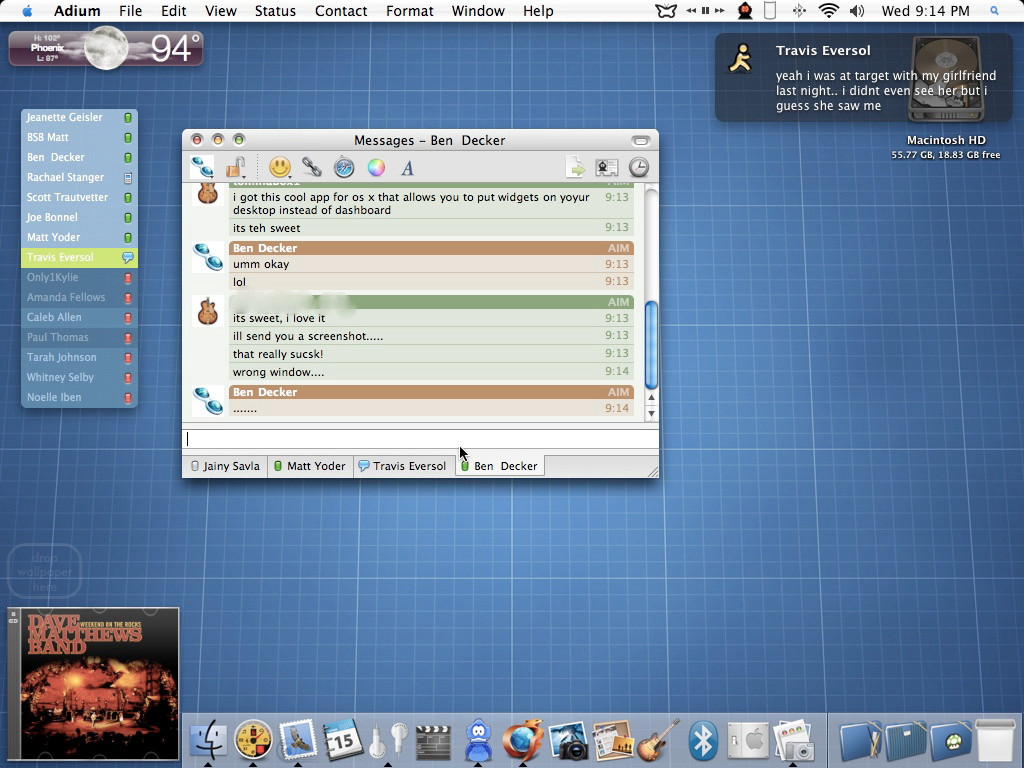The width and height of the screenshot is (1024, 768).
Task: Select Noelle Iben in contact list
Action: coord(79,397)
